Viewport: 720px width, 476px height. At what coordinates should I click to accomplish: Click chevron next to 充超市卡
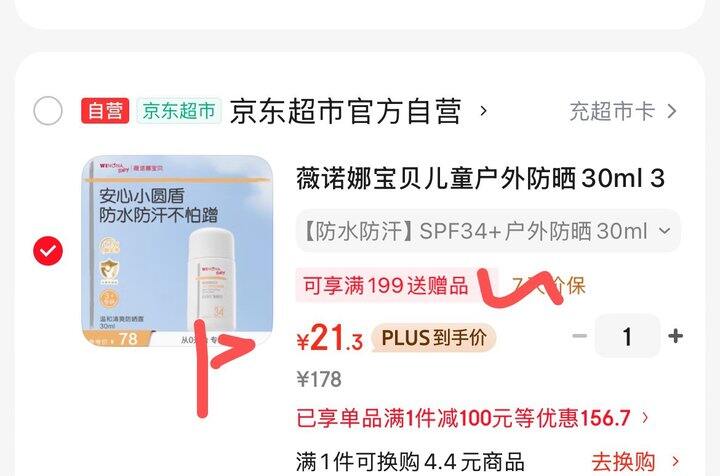pyautogui.click(x=672, y=111)
